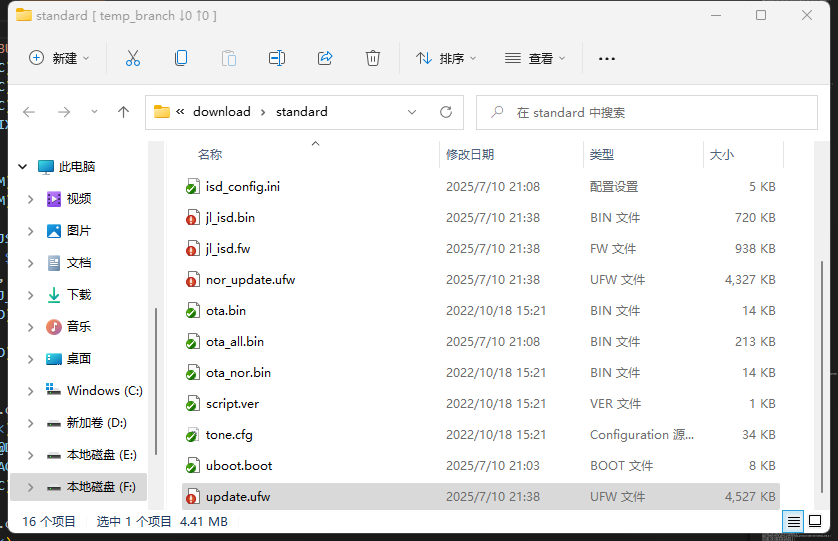Go up one folder level
The height and width of the screenshot is (541, 838).
click(123, 112)
